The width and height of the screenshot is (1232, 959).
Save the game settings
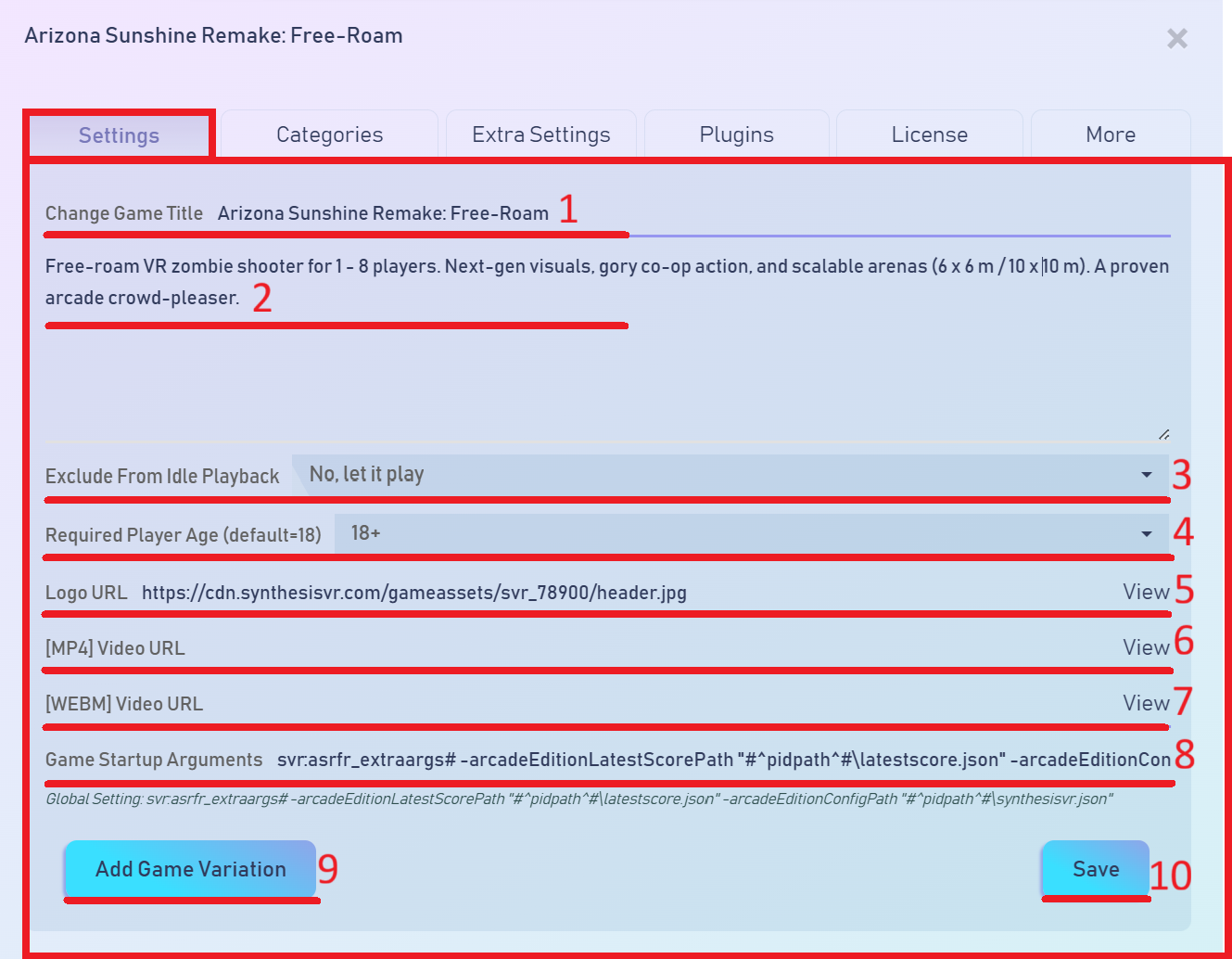(1096, 869)
